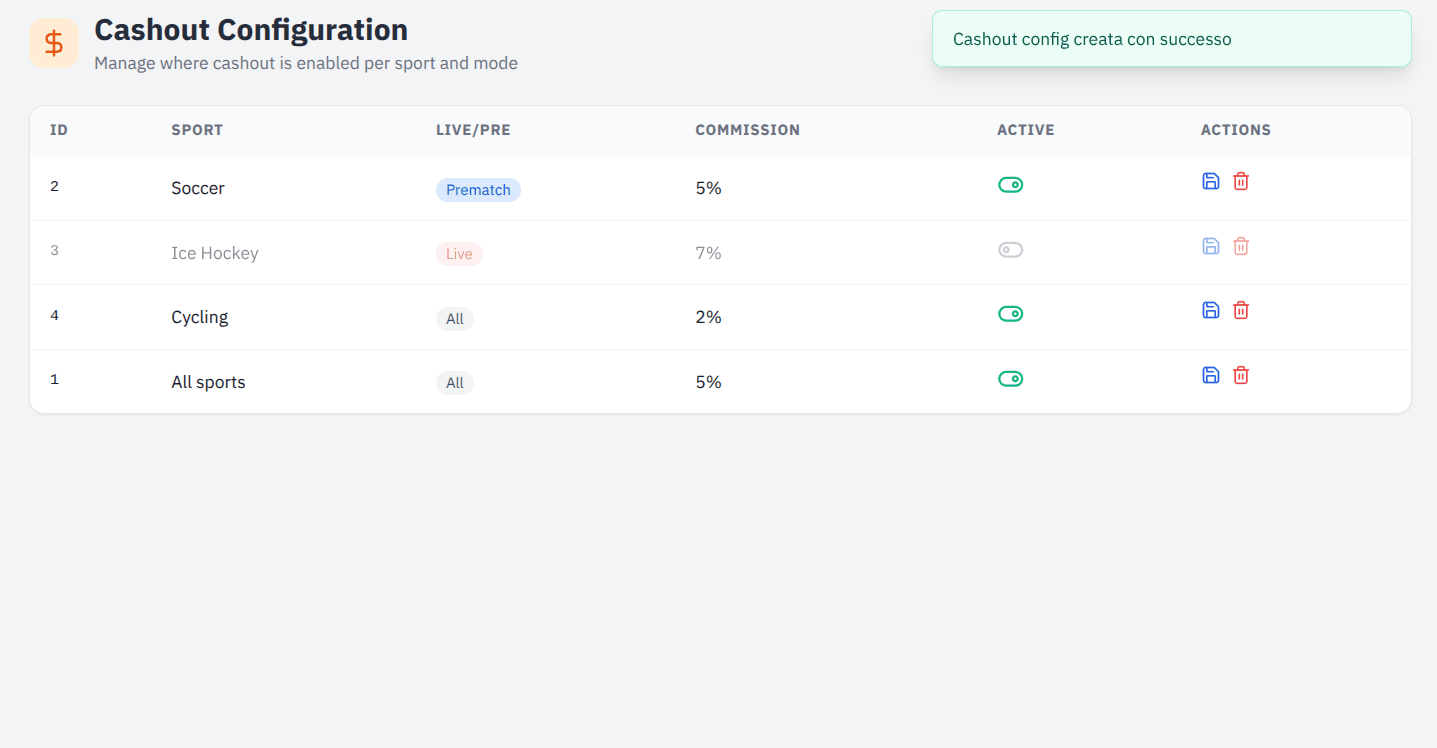
Task: Click the Live badge for Ice Hockey
Action: pyautogui.click(x=459, y=254)
